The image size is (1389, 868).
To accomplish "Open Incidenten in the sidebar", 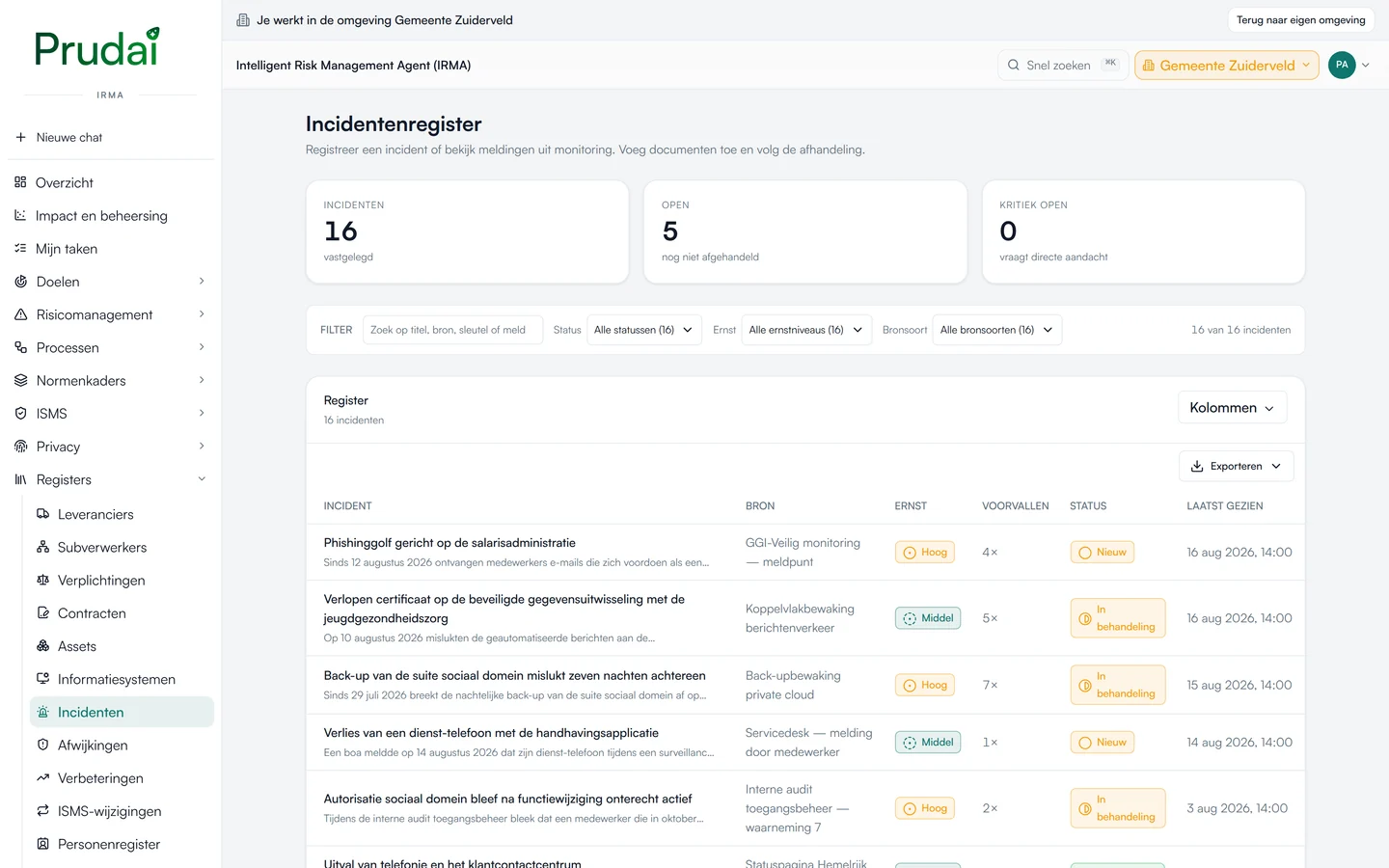I will point(122,712).
